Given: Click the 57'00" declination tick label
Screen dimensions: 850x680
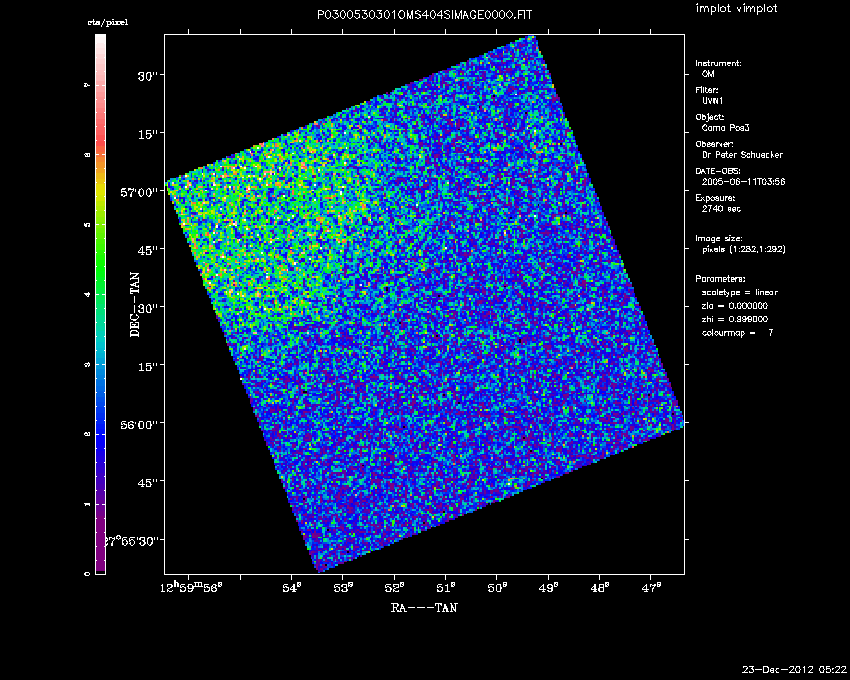Looking at the screenshot, I should 139,193.
